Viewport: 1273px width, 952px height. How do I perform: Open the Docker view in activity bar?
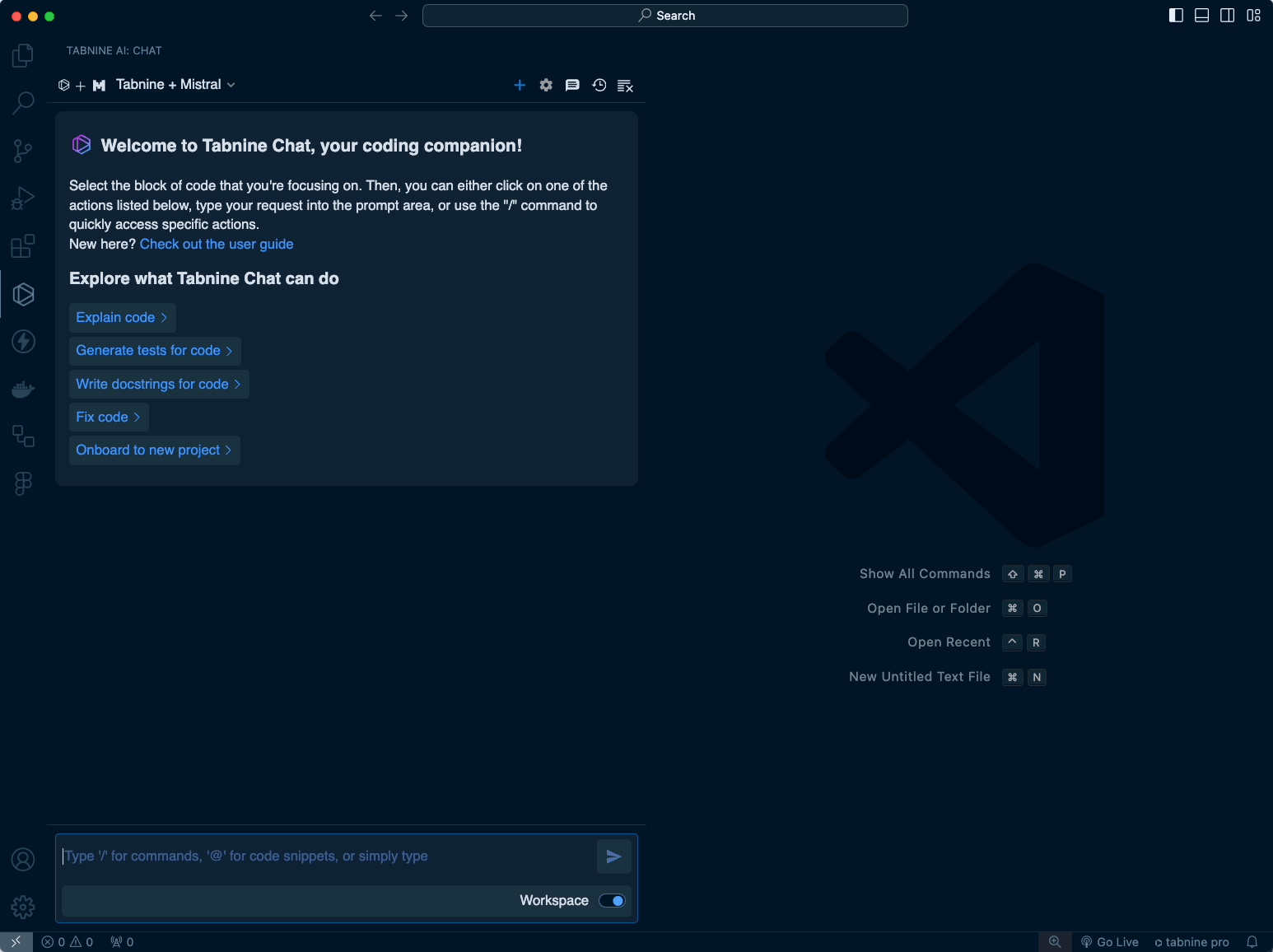(23, 389)
